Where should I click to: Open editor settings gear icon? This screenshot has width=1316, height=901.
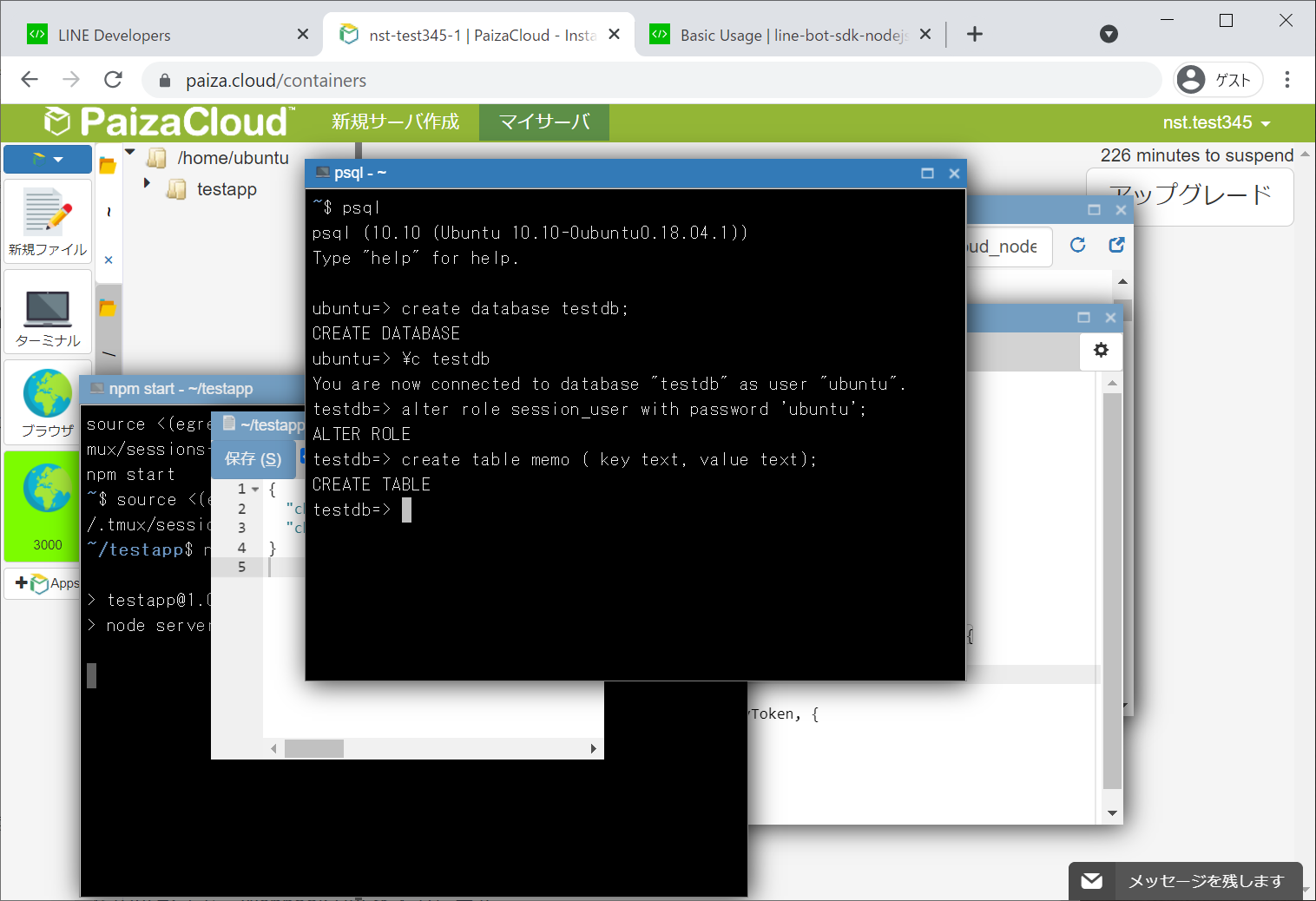click(x=1101, y=350)
